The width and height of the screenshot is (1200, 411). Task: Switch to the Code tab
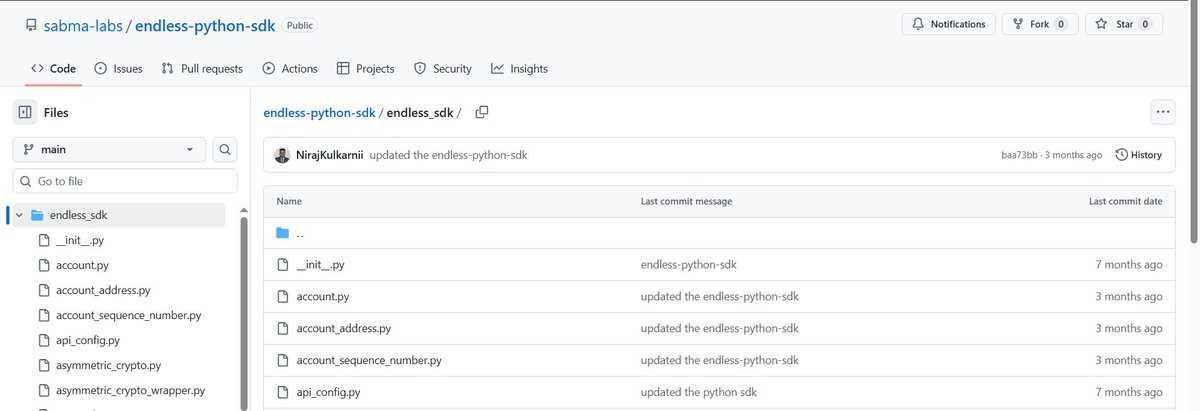[54, 69]
